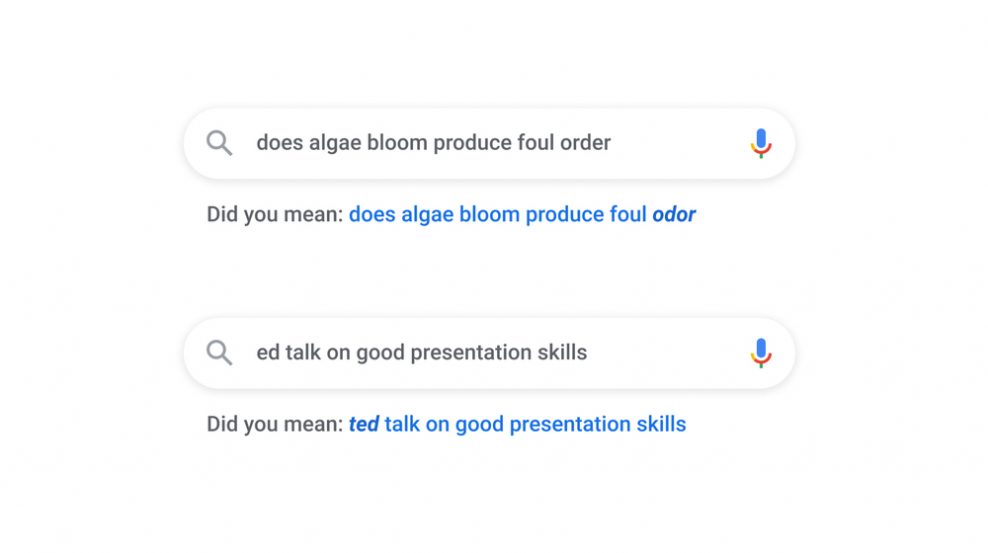Click the magnifier icon before 'does algae bloom'
The width and height of the screenshot is (988, 553).
point(219,143)
